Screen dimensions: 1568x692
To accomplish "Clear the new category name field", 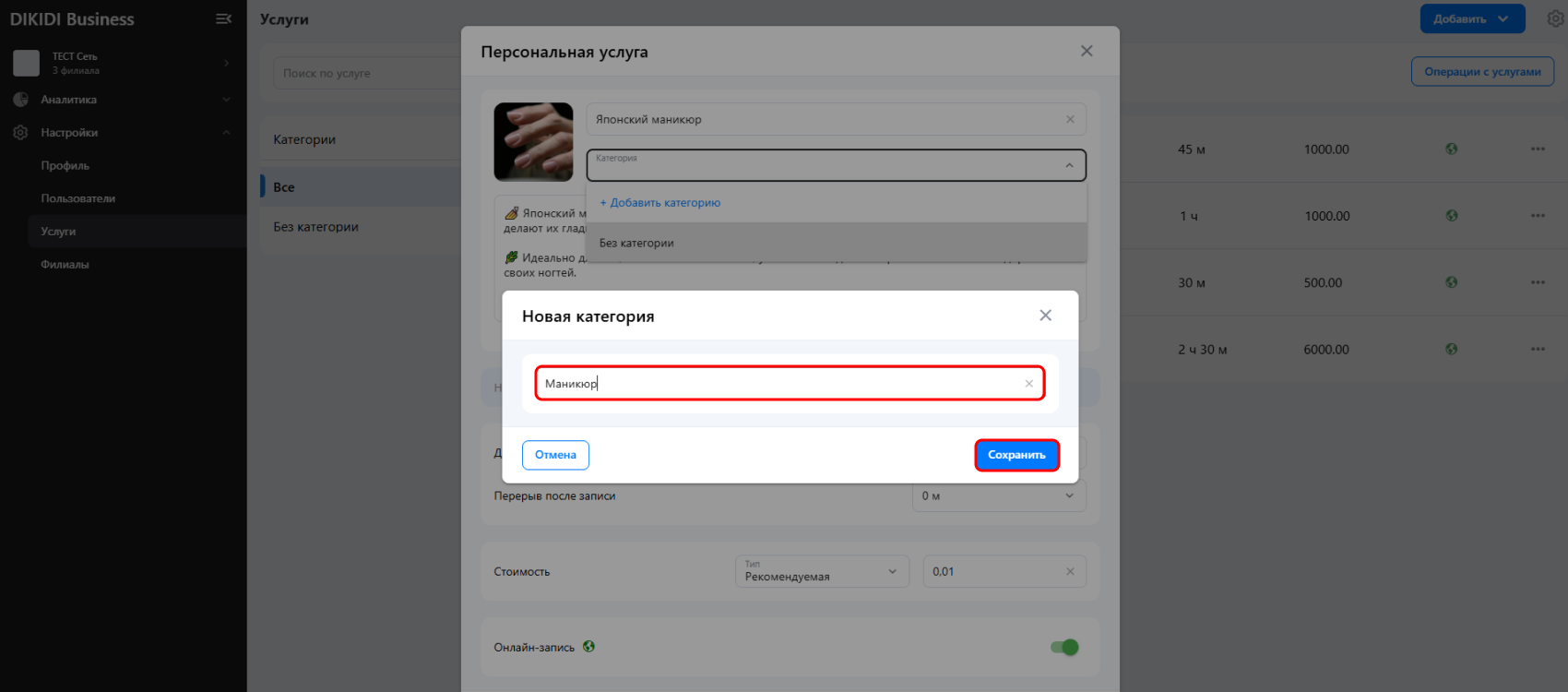I will point(1028,384).
